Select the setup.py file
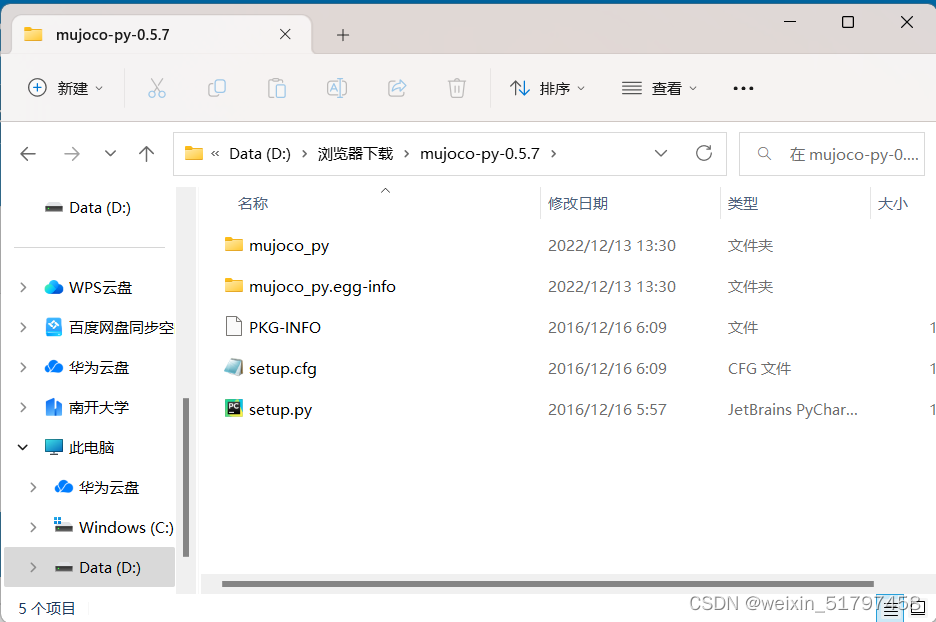This screenshot has width=936, height=622. coord(281,409)
